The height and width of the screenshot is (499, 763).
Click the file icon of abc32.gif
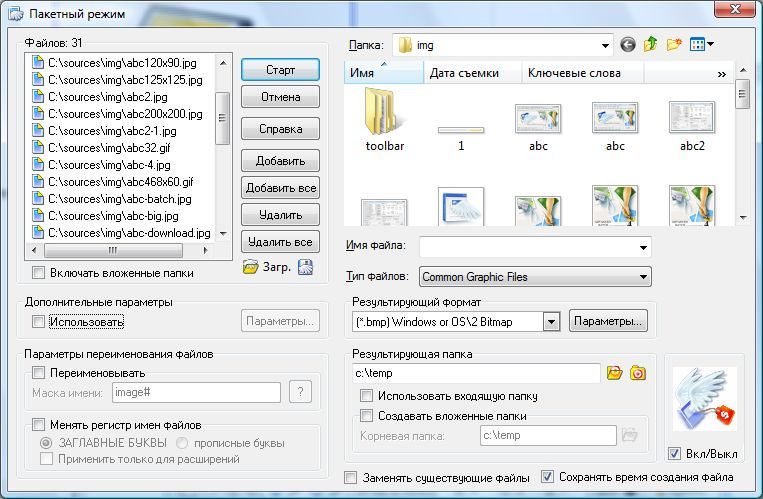coord(38,148)
